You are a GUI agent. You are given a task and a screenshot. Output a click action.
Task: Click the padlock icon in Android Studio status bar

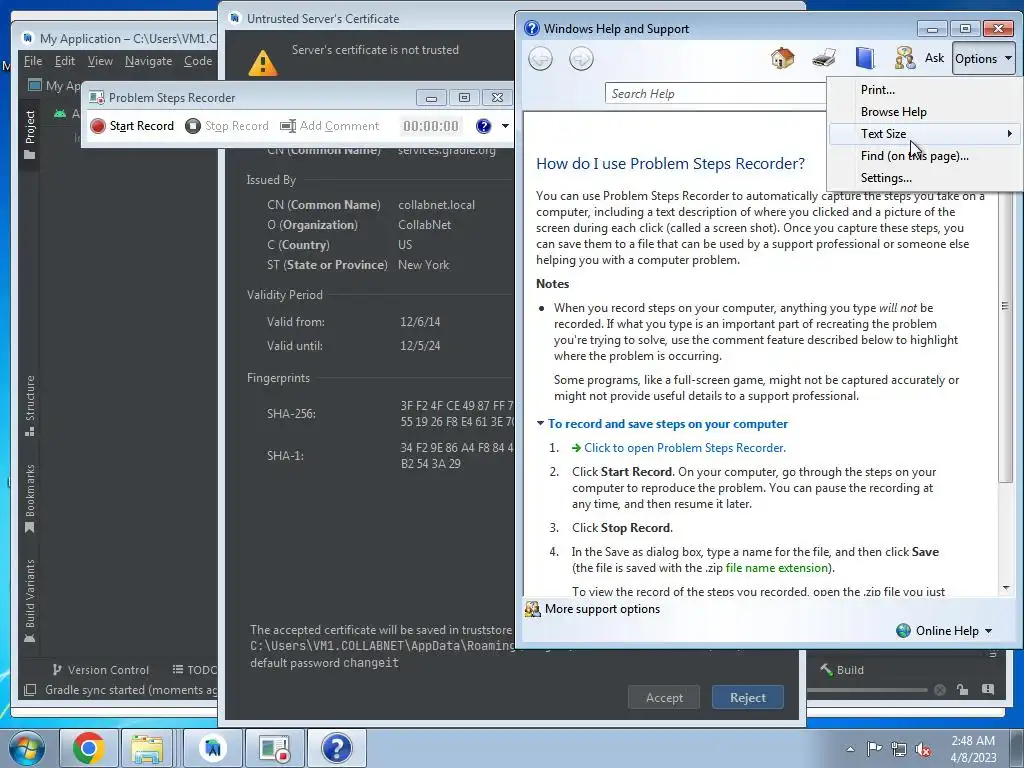pos(962,690)
